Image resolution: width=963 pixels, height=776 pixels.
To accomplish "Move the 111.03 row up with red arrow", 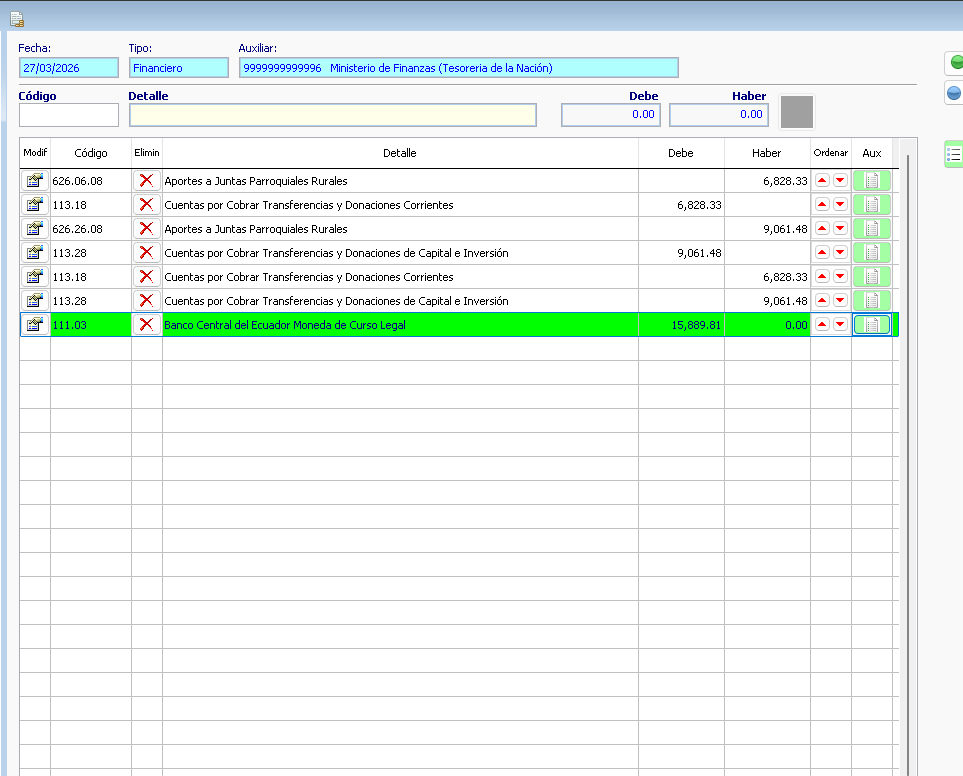I will point(822,324).
